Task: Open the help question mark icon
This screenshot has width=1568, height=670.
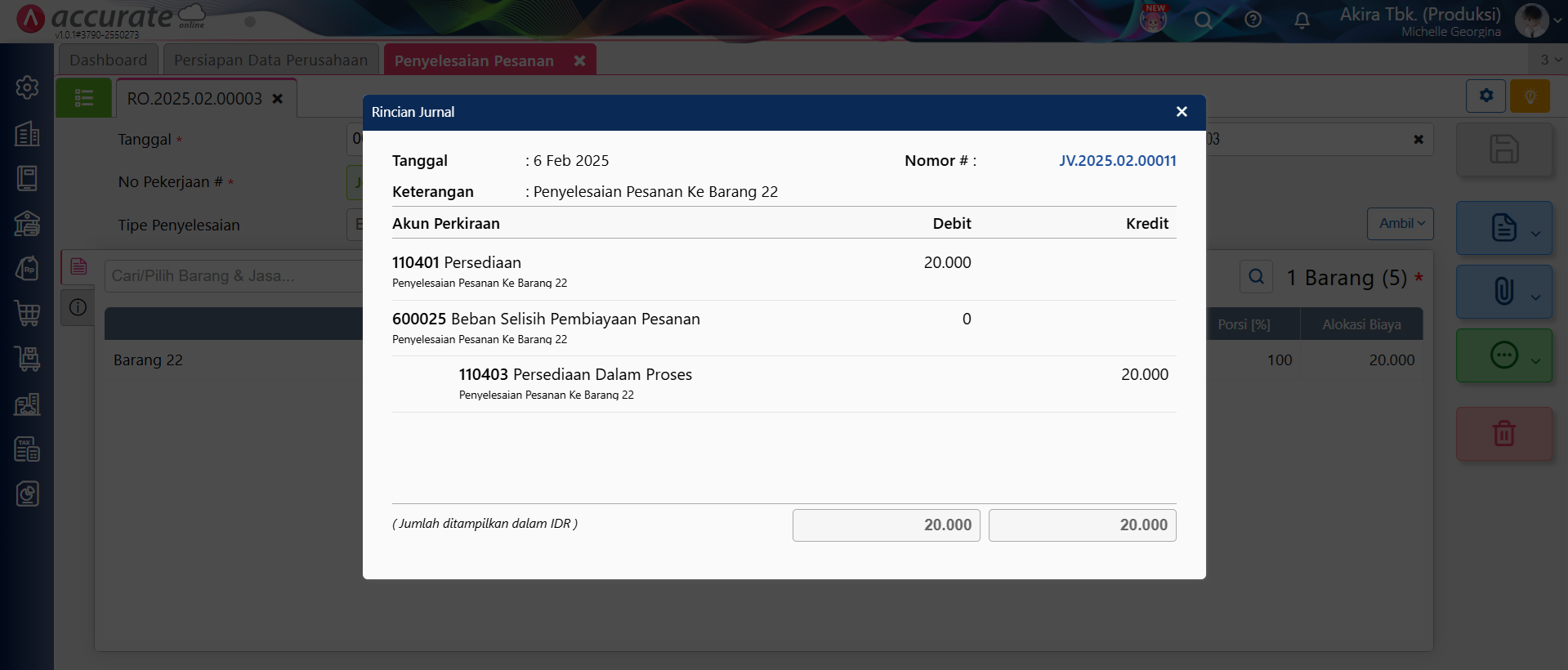Action: pyautogui.click(x=1253, y=20)
